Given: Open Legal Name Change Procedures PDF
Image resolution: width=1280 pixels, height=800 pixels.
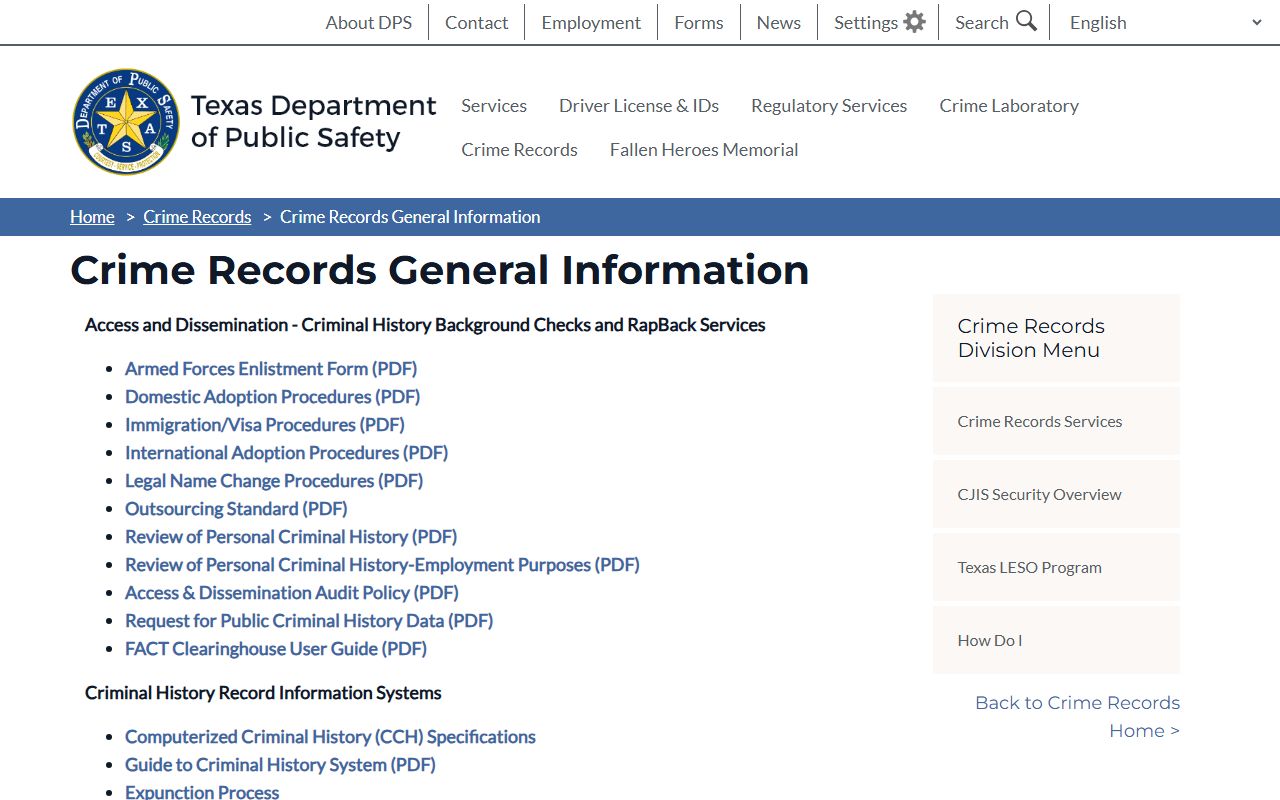Looking at the screenshot, I should click(274, 481).
